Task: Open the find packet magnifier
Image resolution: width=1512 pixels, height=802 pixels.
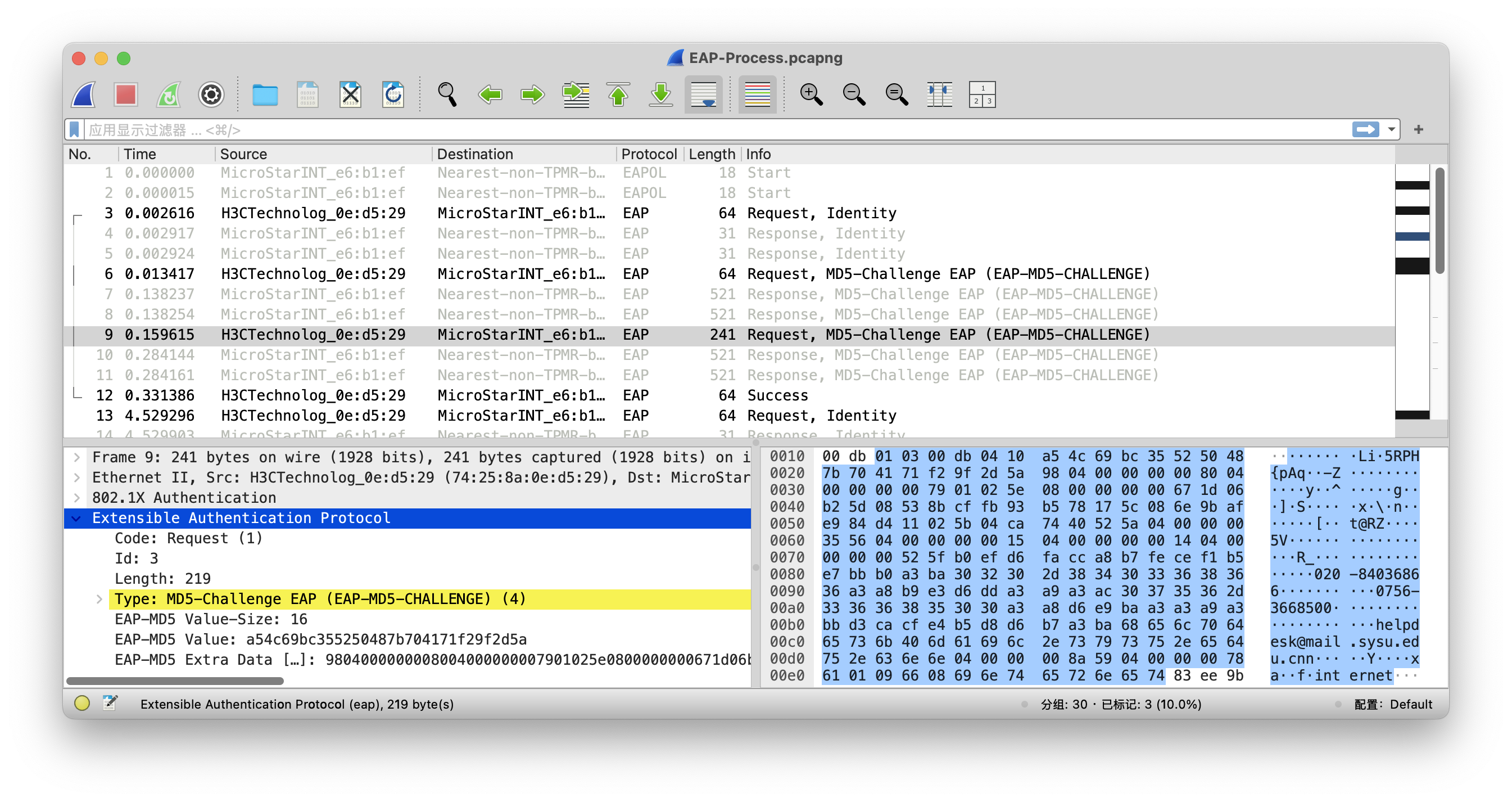Action: (x=447, y=94)
